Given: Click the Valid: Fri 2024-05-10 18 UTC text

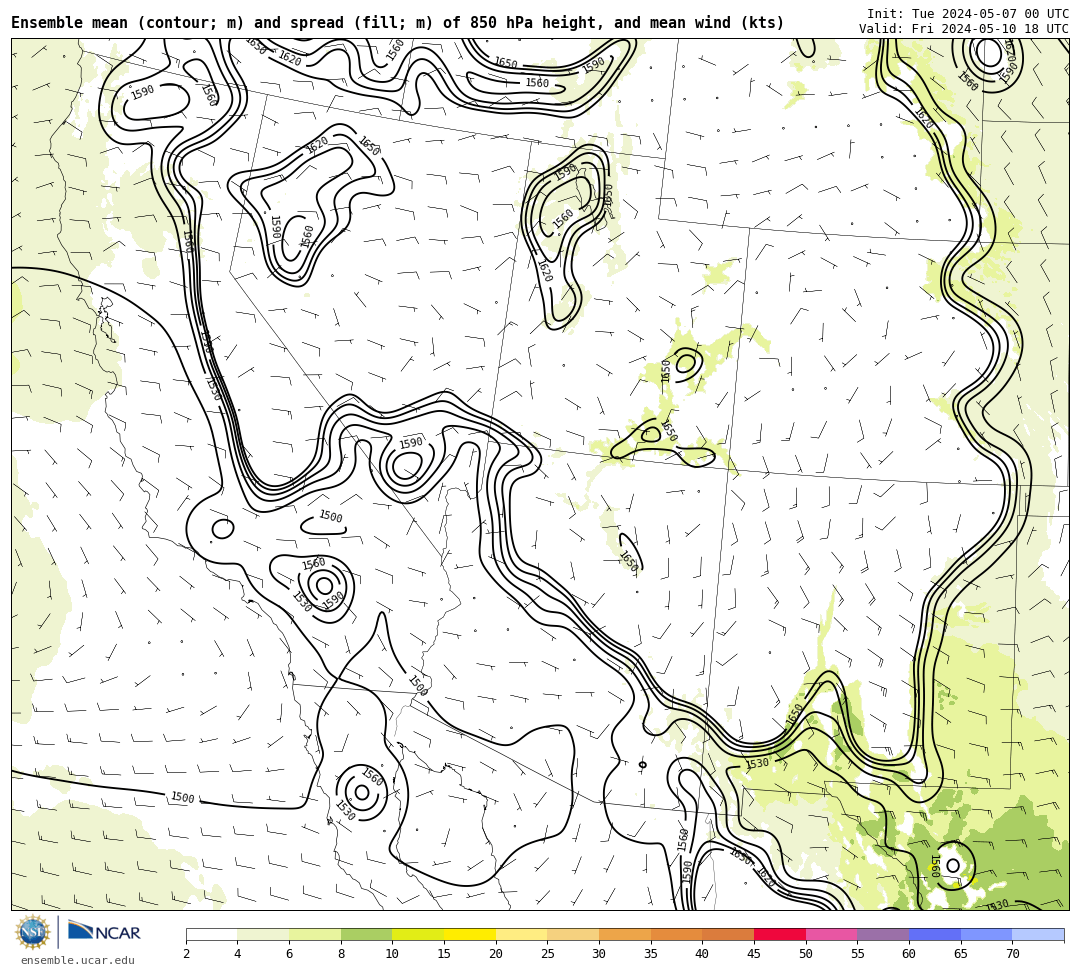Looking at the screenshot, I should click(x=964, y=29).
